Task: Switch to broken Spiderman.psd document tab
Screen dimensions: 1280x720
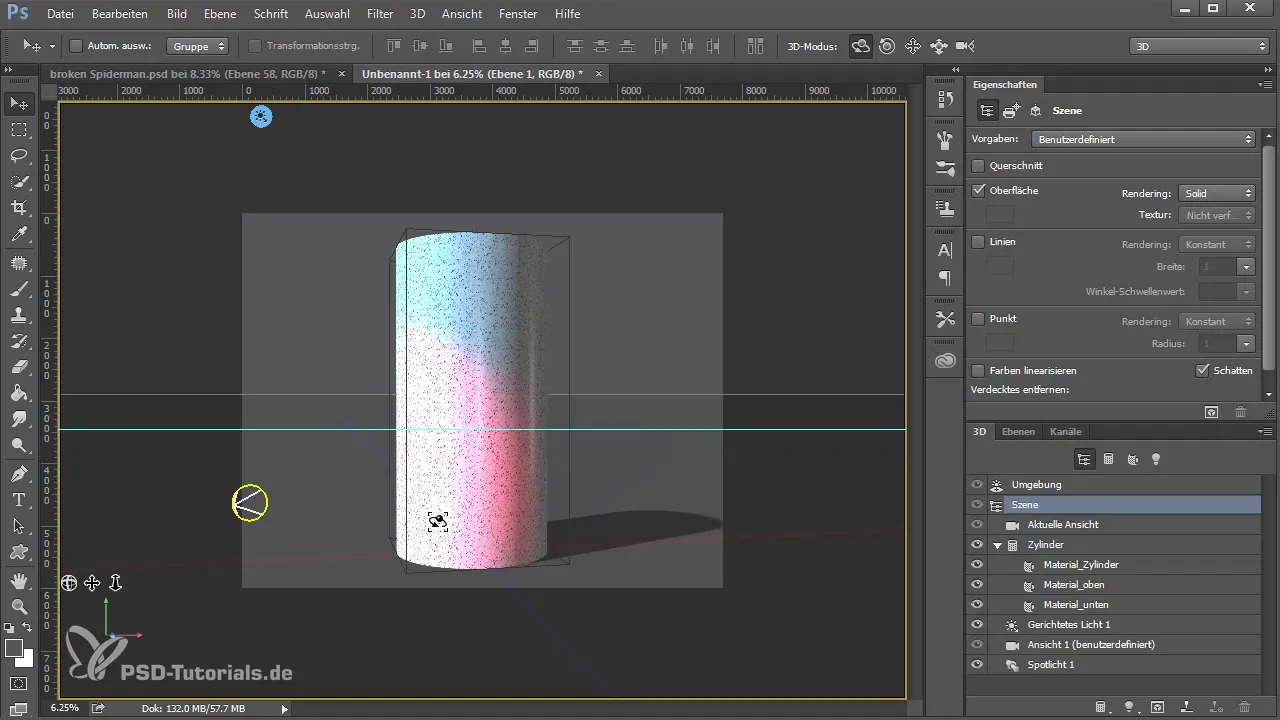Action: (x=188, y=74)
